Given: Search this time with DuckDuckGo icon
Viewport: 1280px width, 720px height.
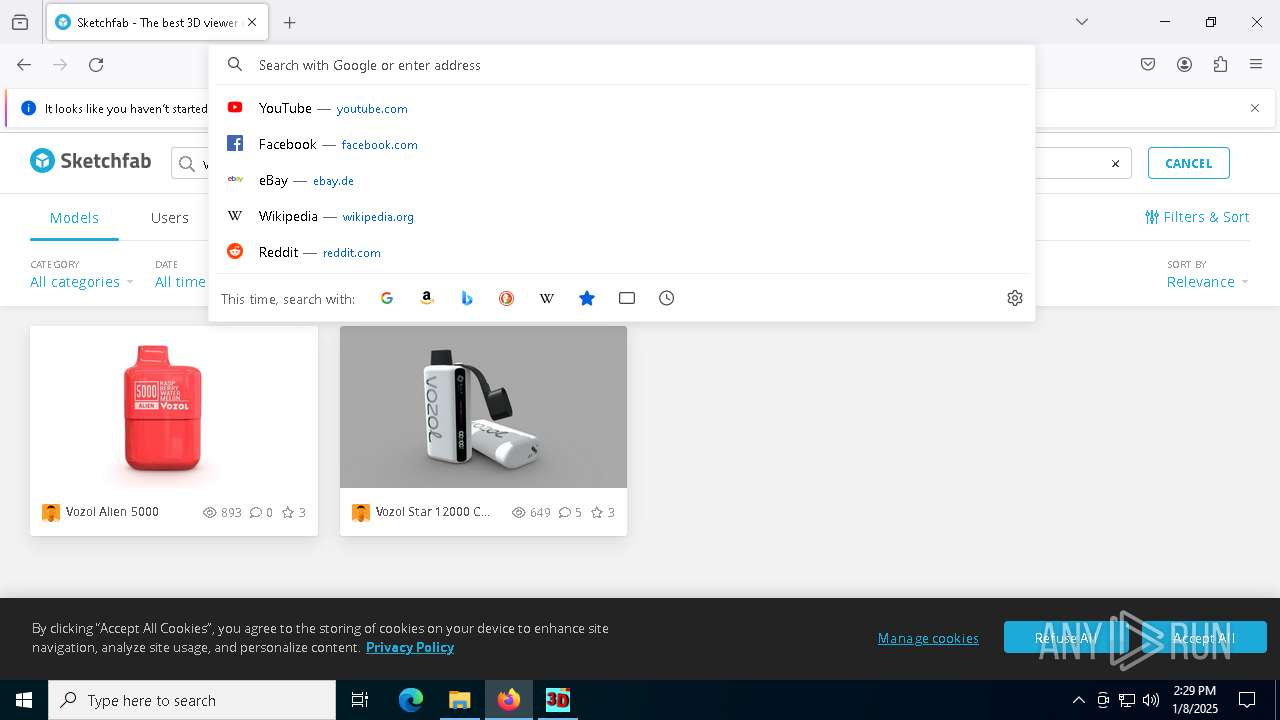Looking at the screenshot, I should [507, 298].
